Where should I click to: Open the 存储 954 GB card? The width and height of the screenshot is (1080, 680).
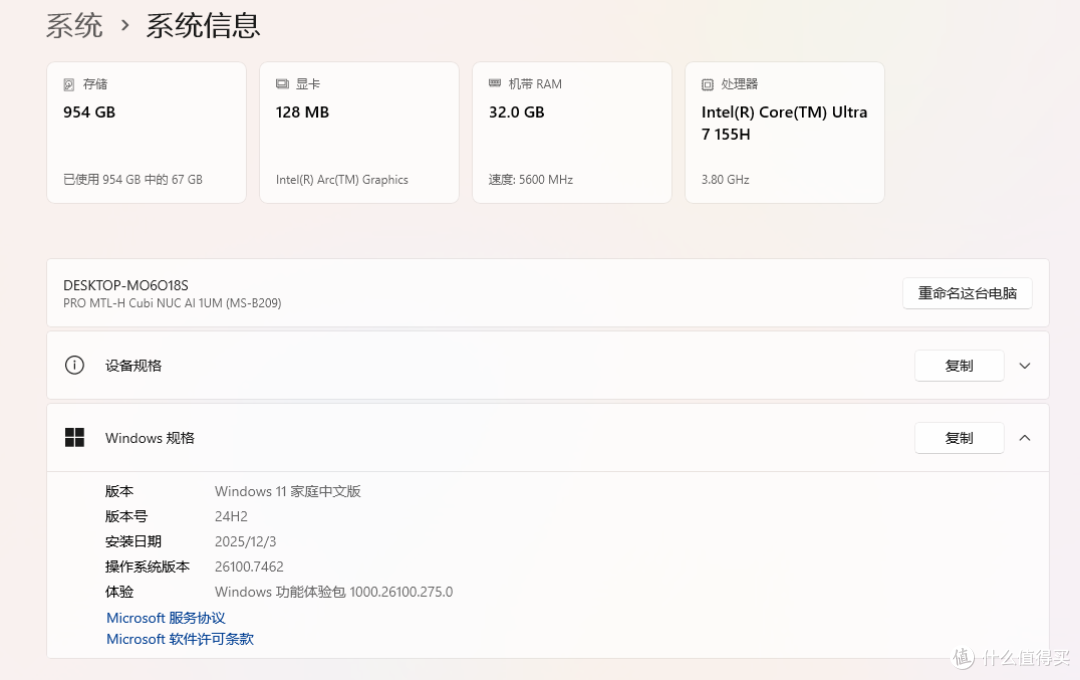(146, 132)
